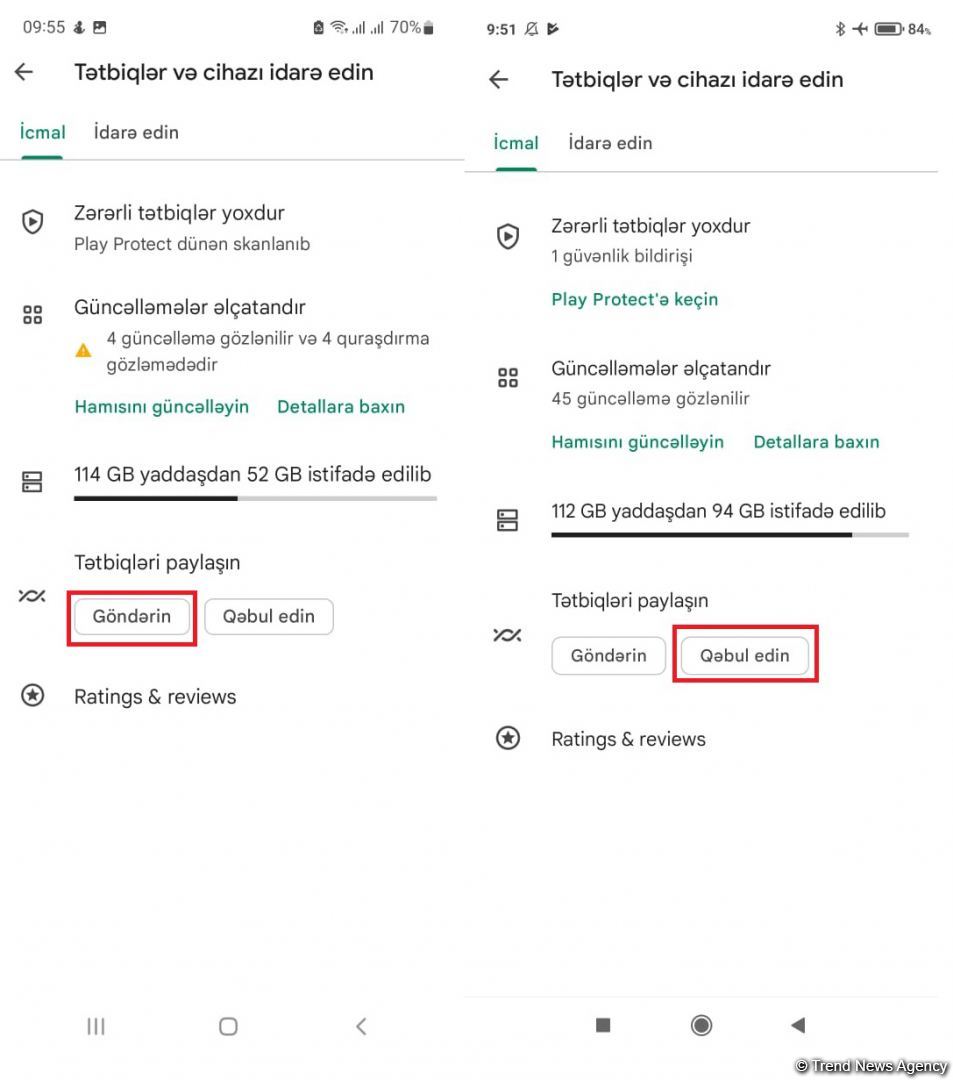Viewport: 953px width, 1080px height.
Task: Tap the storage icon on left phone
Action: click(x=33, y=482)
